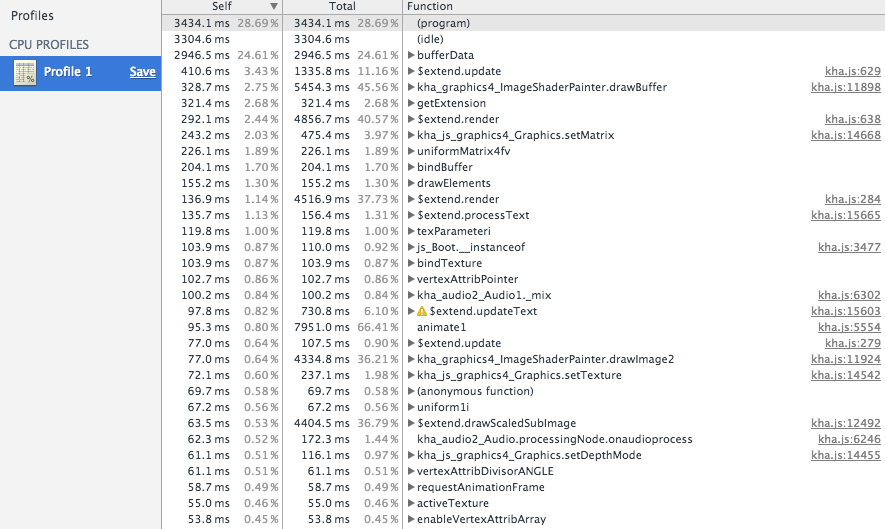The width and height of the screenshot is (885, 529).
Task: Expand the $extend.update kha.js:279 row
Action: coord(411,343)
